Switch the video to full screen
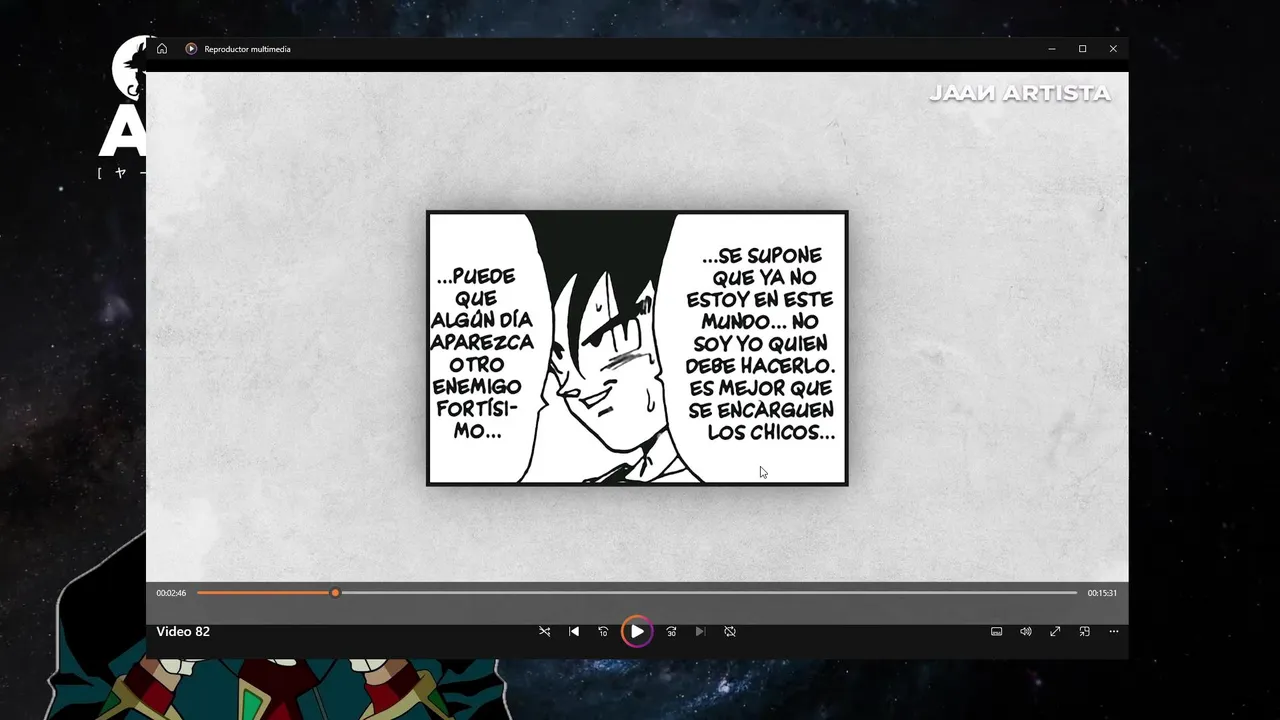This screenshot has height=720, width=1280. [1055, 632]
